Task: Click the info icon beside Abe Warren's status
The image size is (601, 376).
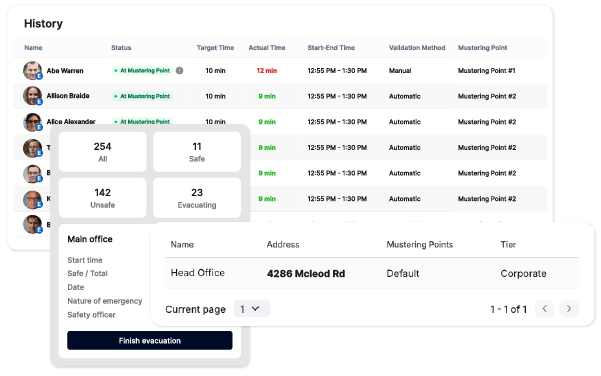Action: tap(179, 71)
